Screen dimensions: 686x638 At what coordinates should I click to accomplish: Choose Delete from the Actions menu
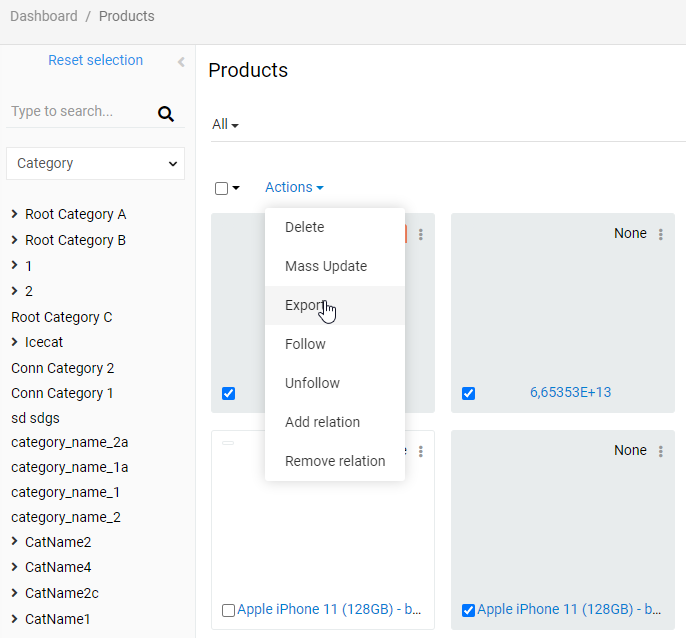(x=335, y=227)
